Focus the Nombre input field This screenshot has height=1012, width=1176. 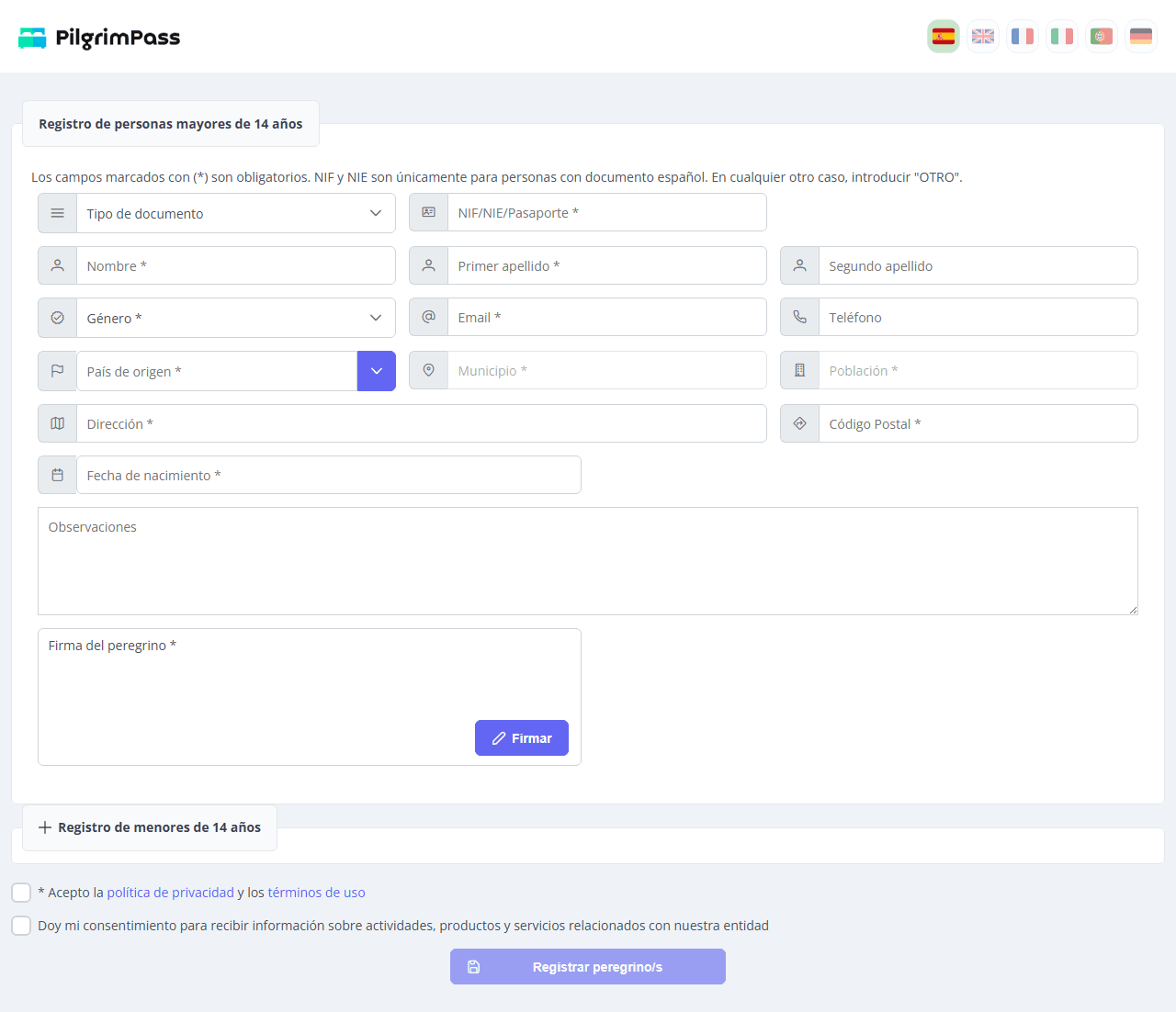[x=236, y=265]
